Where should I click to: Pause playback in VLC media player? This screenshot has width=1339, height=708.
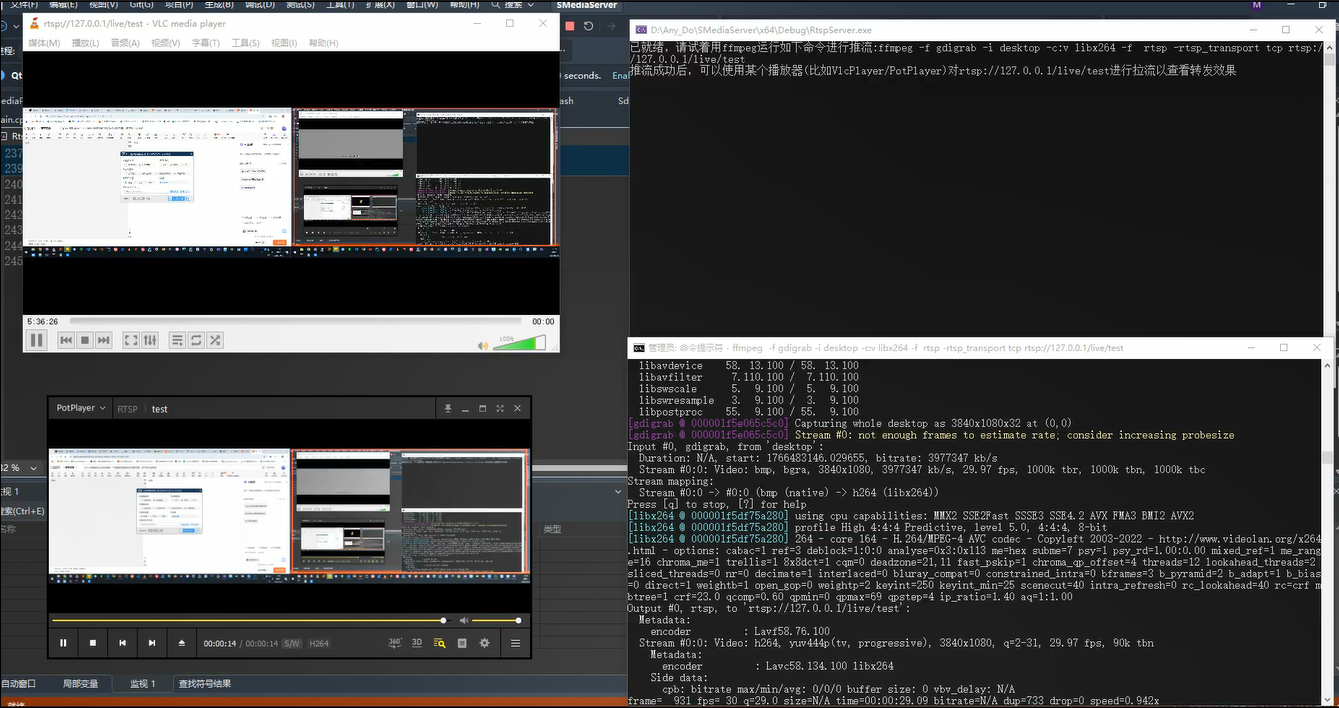tap(37, 340)
